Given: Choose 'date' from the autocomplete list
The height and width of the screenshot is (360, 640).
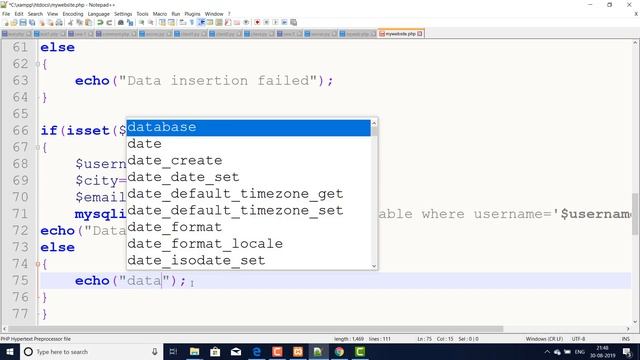Looking at the screenshot, I should [249, 144].
